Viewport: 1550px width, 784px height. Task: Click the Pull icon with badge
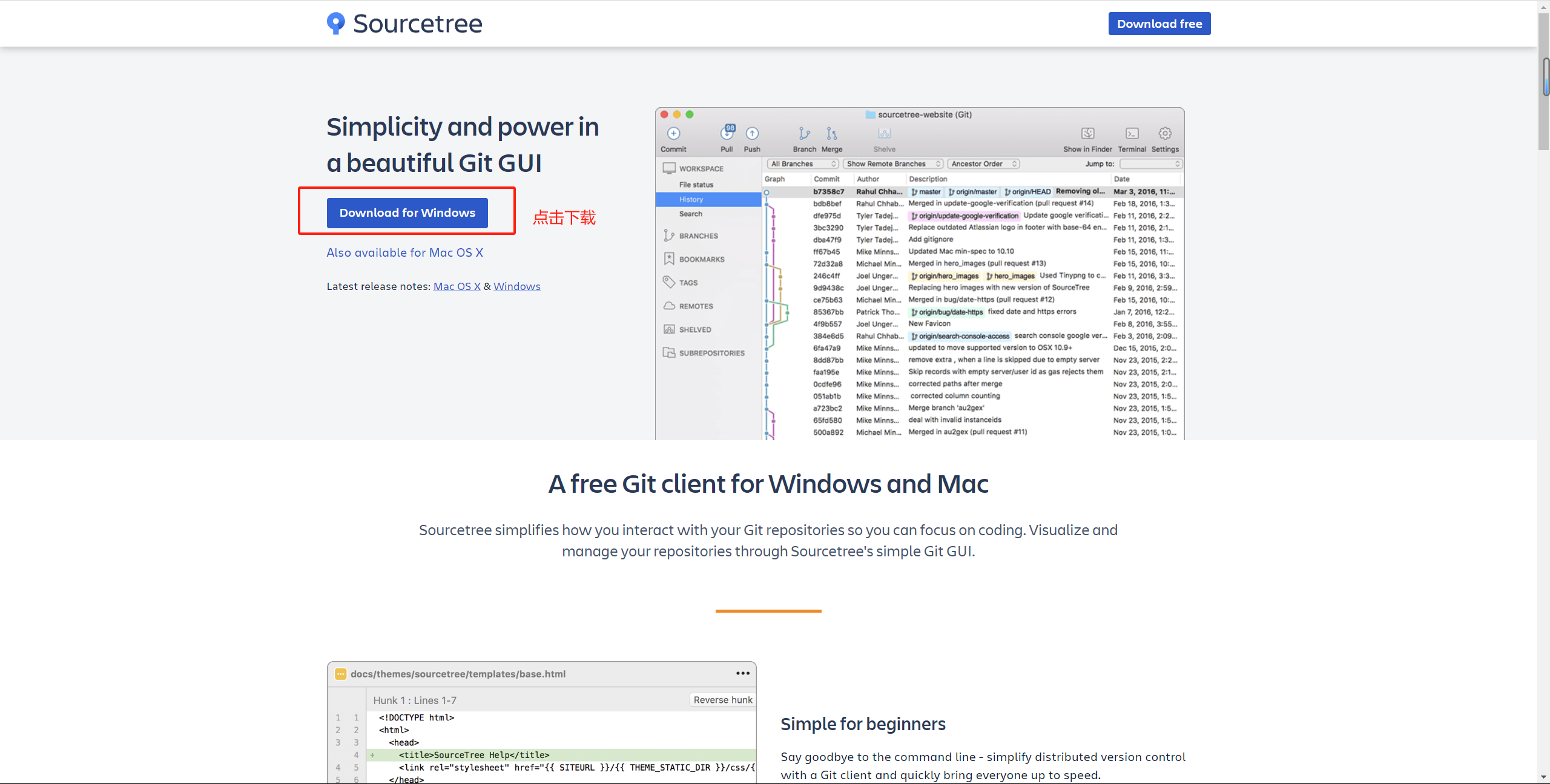727,133
